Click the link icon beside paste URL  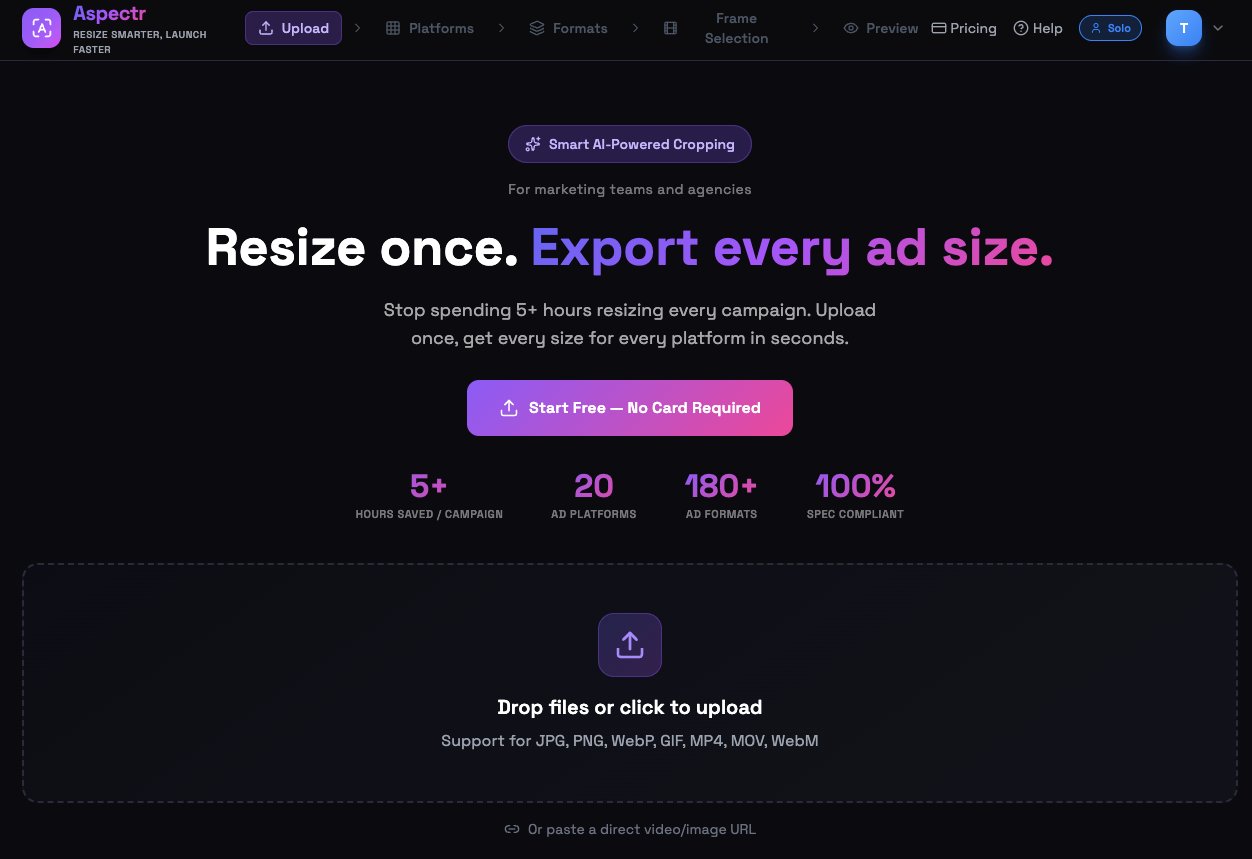512,829
